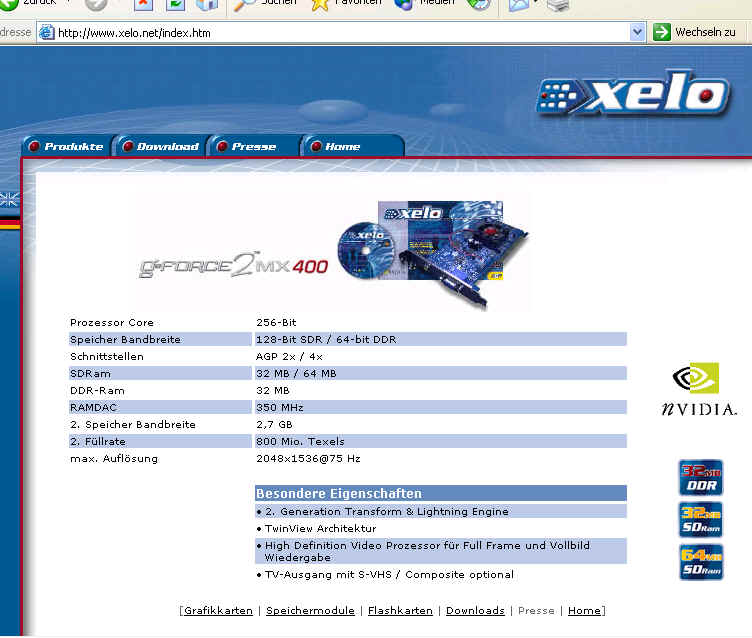Follow the Downloads footer link

point(475,611)
